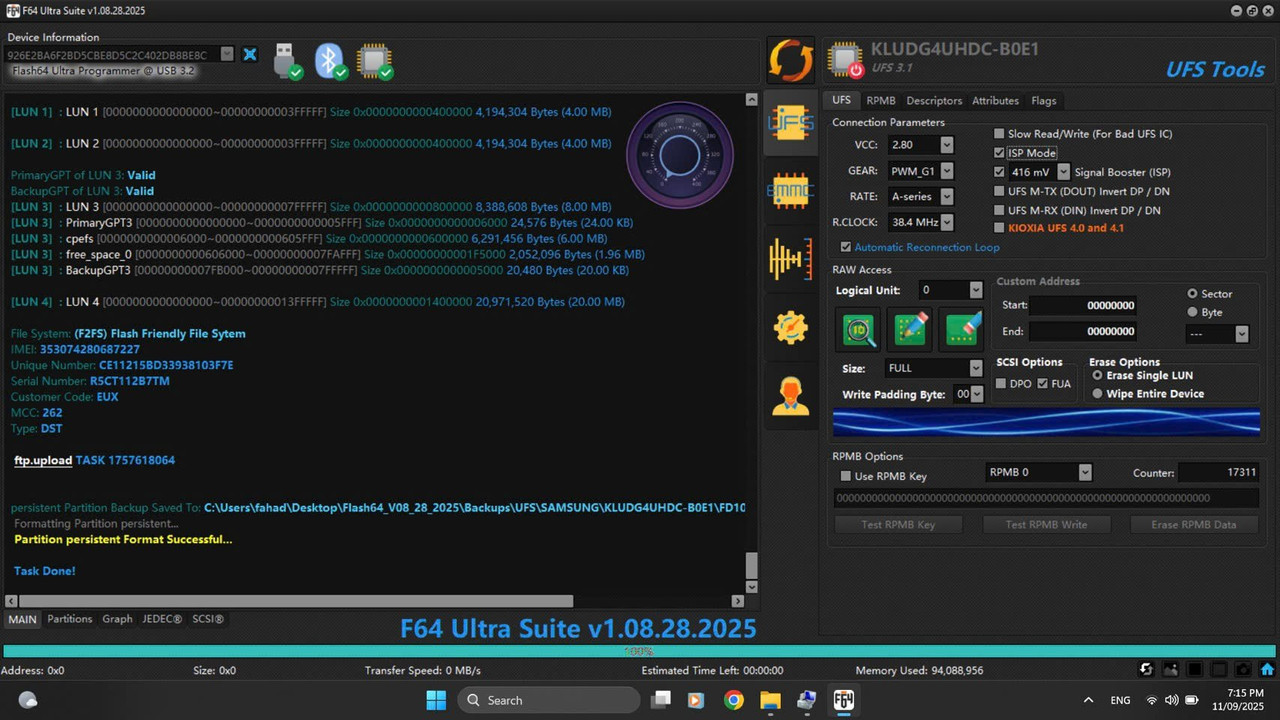Click the Test RPMB Write button
The height and width of the screenshot is (720, 1280).
tap(1046, 525)
